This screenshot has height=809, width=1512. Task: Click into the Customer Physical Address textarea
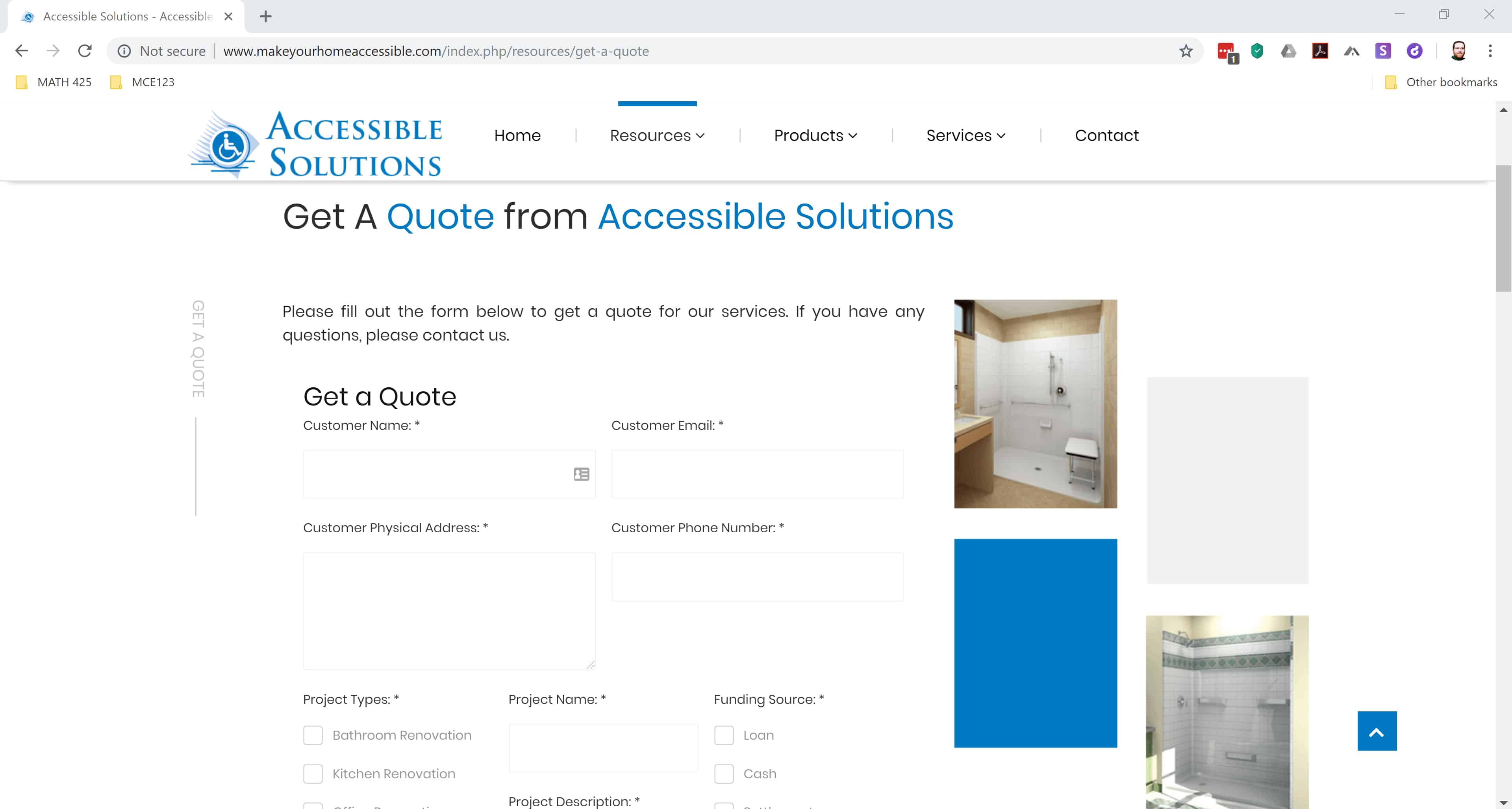click(449, 611)
